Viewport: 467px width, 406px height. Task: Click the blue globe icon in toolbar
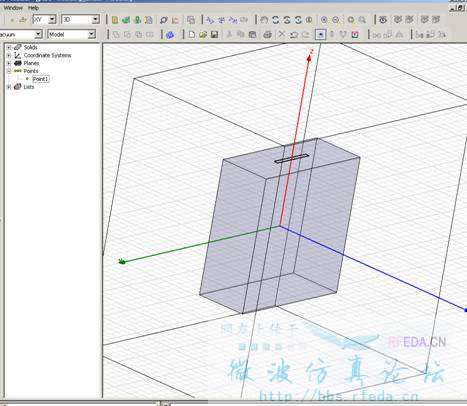pos(170,35)
